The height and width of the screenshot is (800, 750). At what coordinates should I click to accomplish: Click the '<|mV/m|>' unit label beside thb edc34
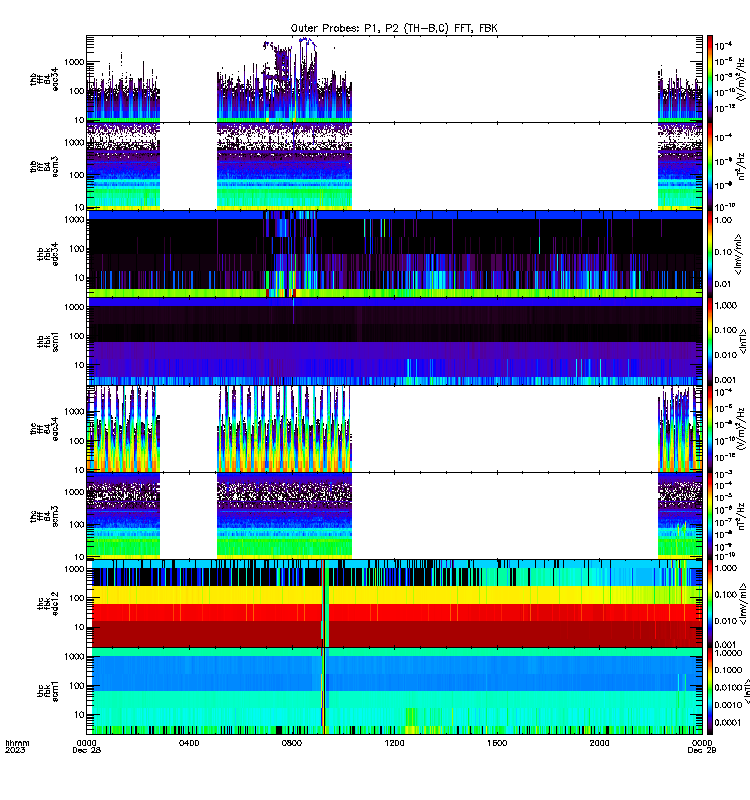pyautogui.click(x=738, y=254)
